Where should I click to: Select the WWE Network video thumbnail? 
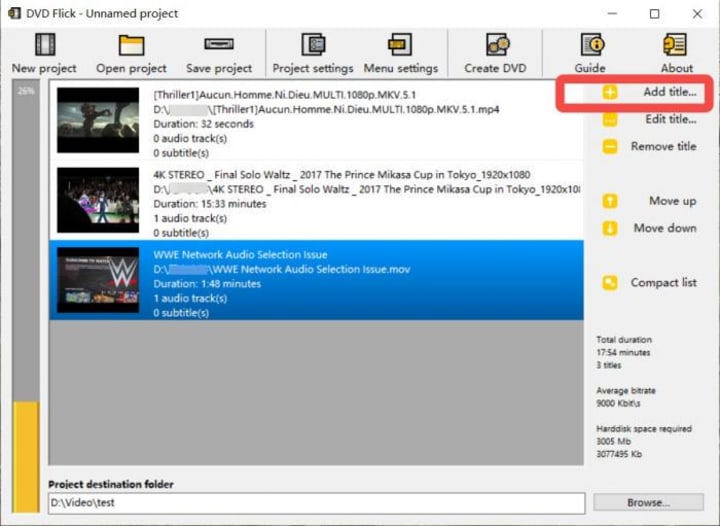[98, 280]
